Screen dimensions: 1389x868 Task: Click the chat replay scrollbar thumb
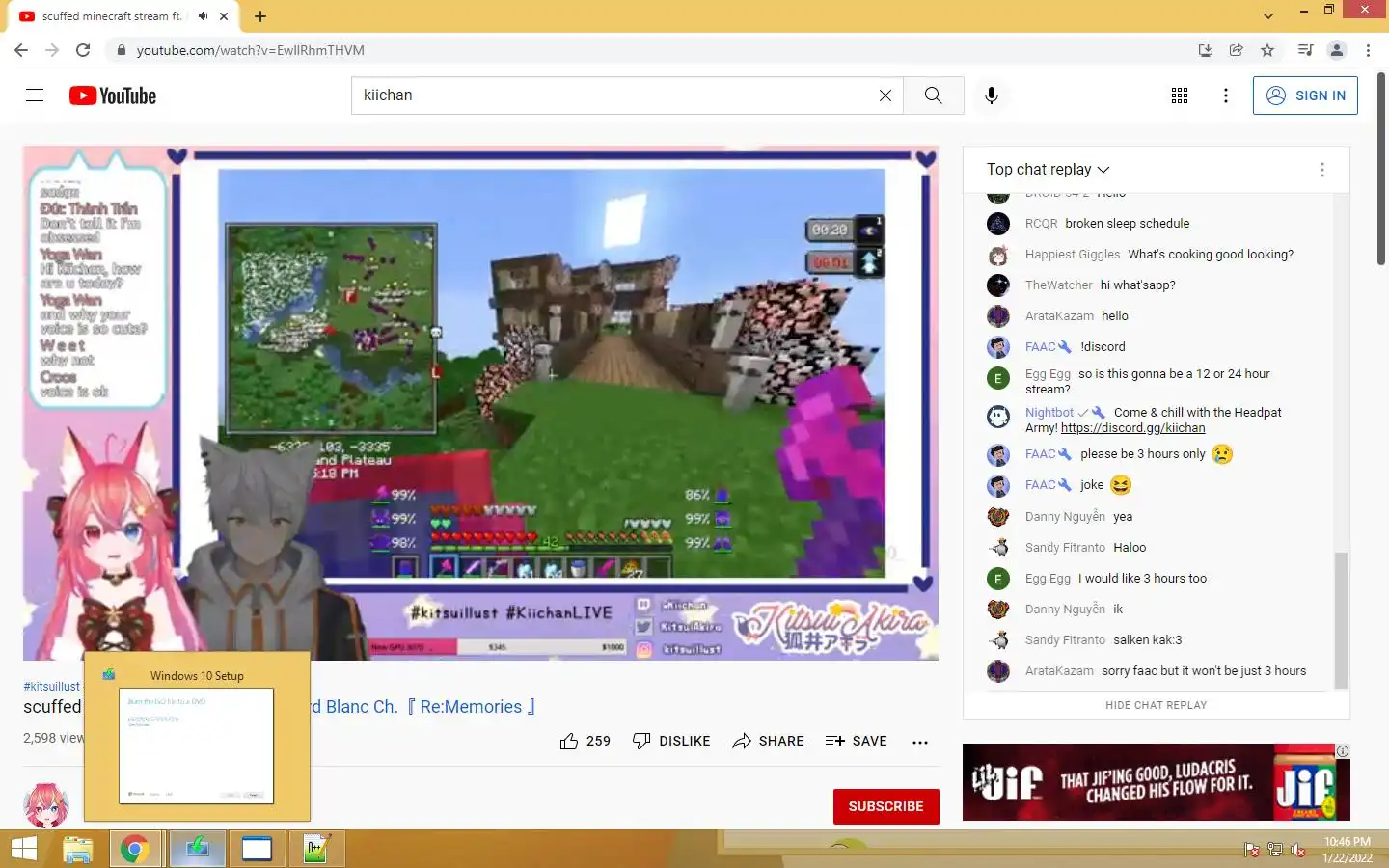click(1340, 620)
